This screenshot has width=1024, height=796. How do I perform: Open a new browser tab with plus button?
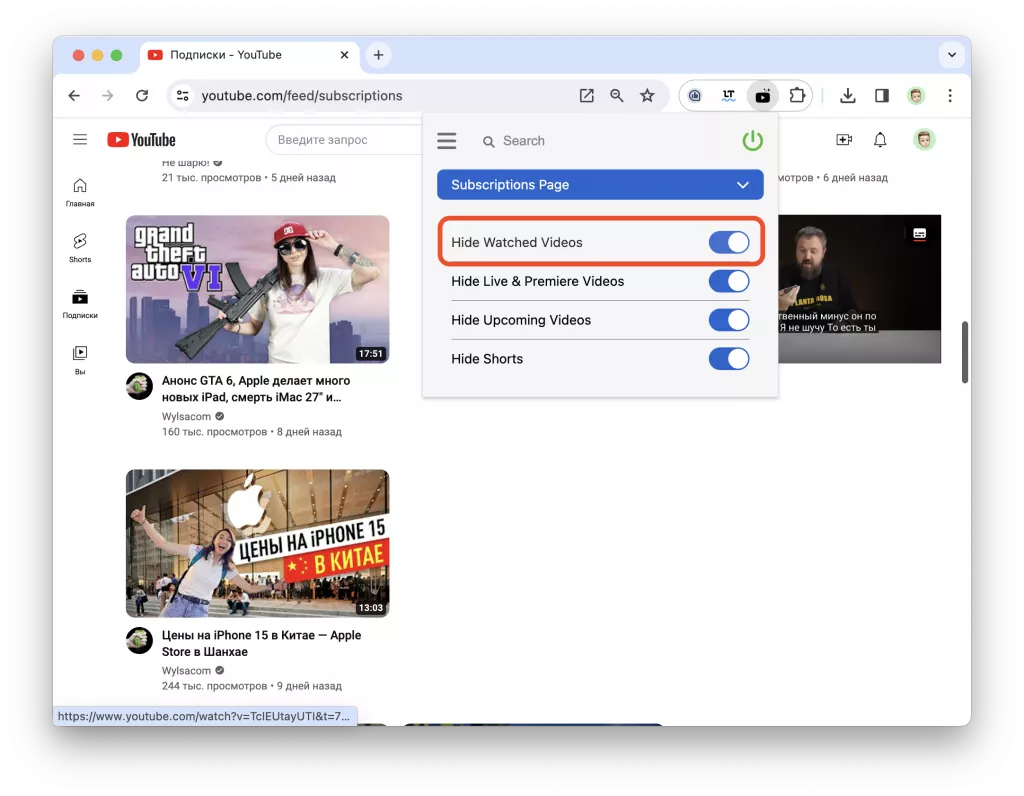pyautogui.click(x=378, y=55)
